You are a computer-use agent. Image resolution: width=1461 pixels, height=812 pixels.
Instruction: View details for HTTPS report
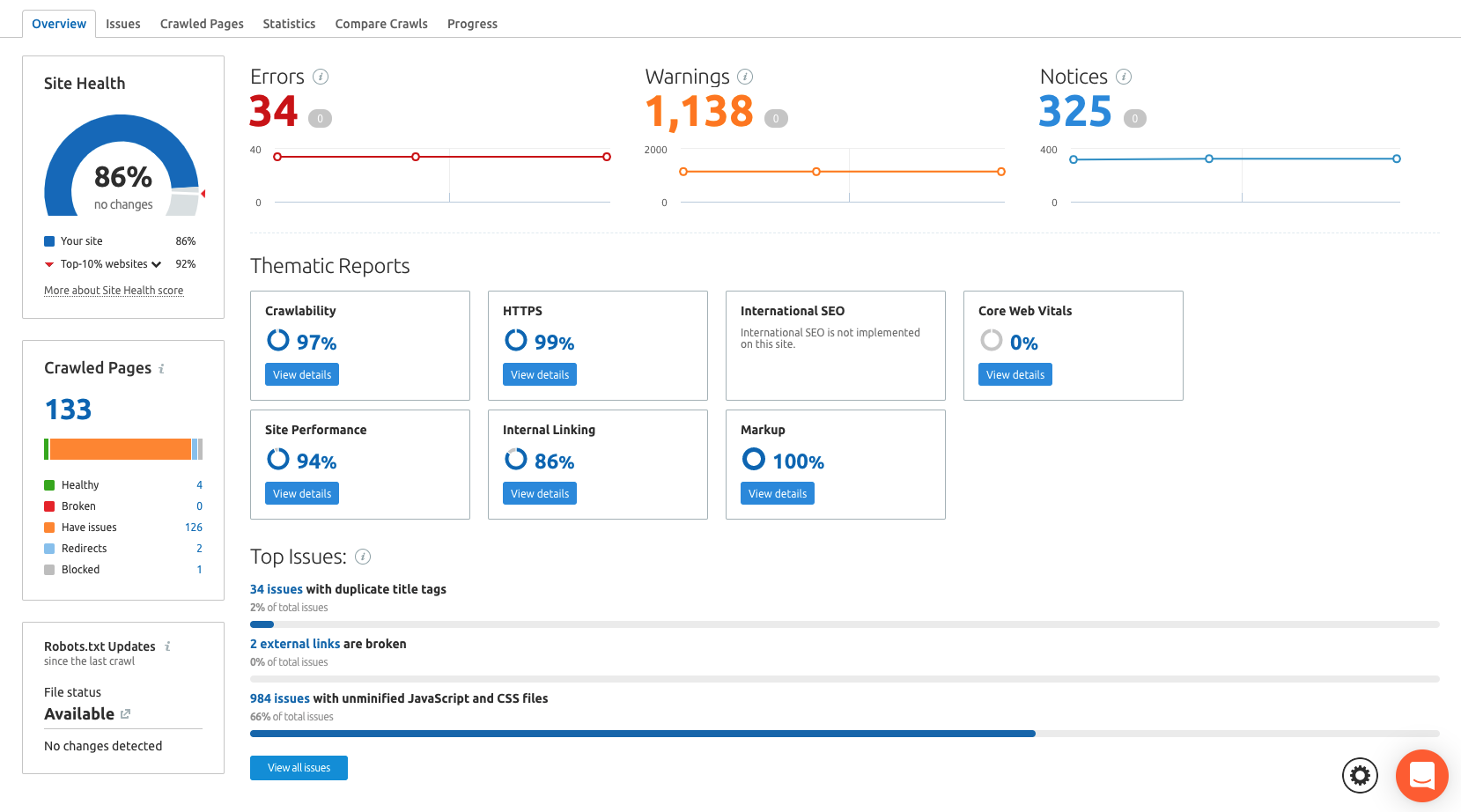[x=540, y=374]
